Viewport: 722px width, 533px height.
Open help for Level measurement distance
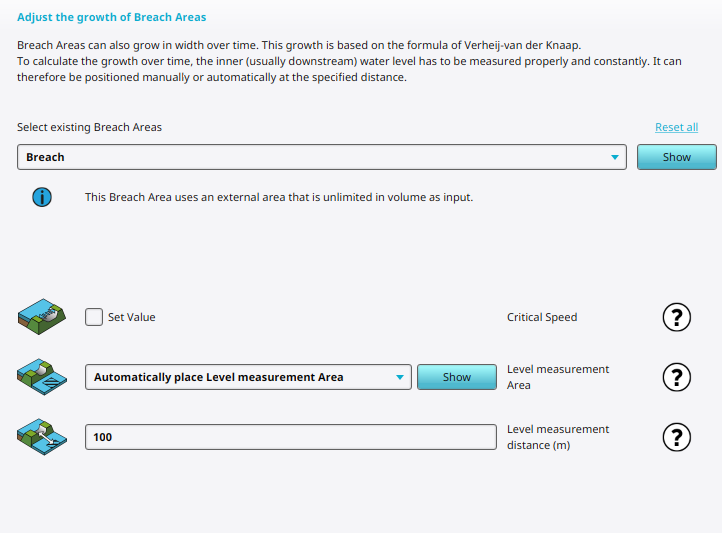tap(677, 437)
